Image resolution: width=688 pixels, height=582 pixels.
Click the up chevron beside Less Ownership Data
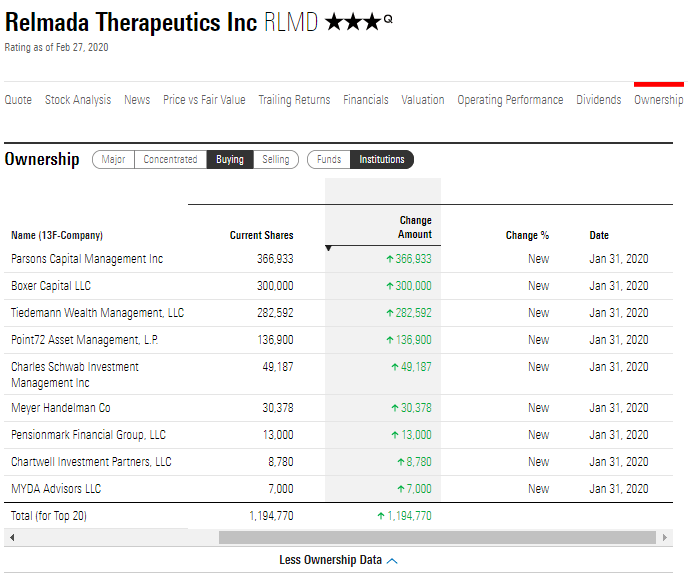pos(392,561)
